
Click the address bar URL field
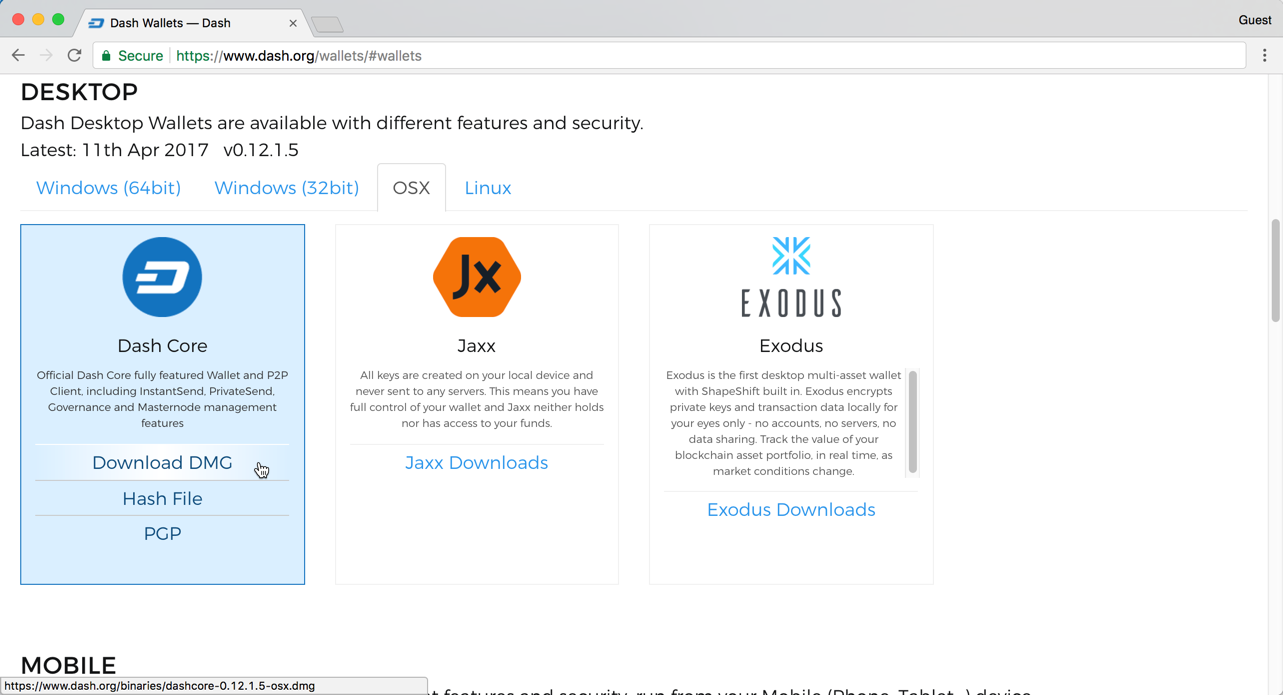[x=670, y=56]
